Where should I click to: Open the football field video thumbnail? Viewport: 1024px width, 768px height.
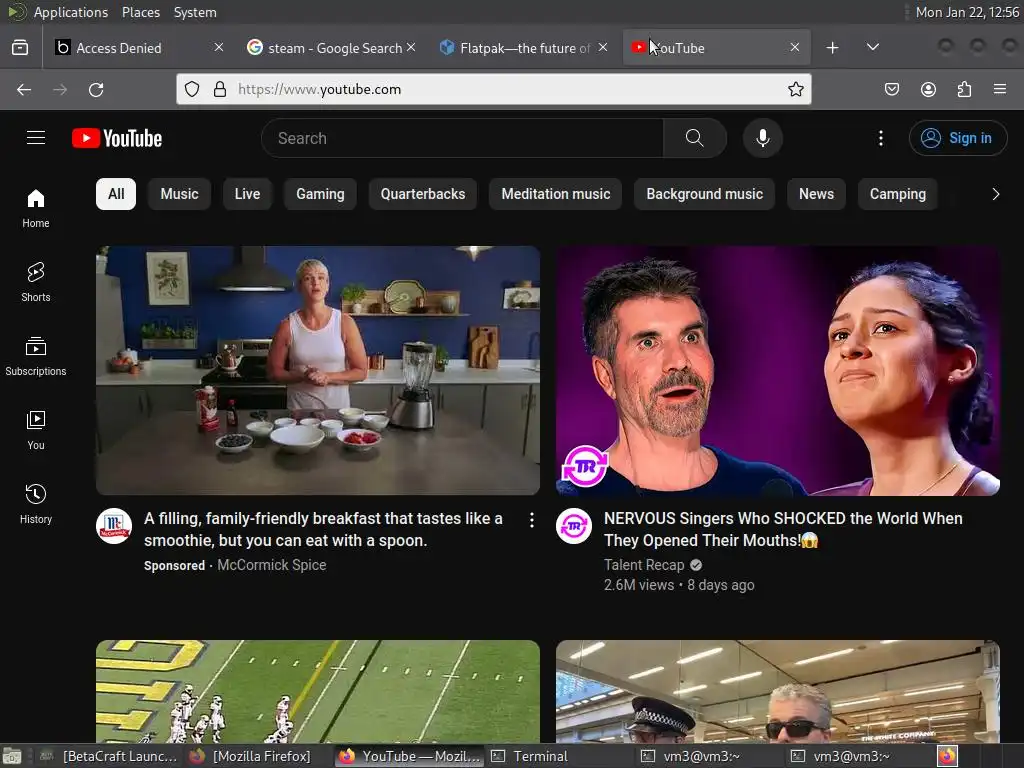pos(317,691)
